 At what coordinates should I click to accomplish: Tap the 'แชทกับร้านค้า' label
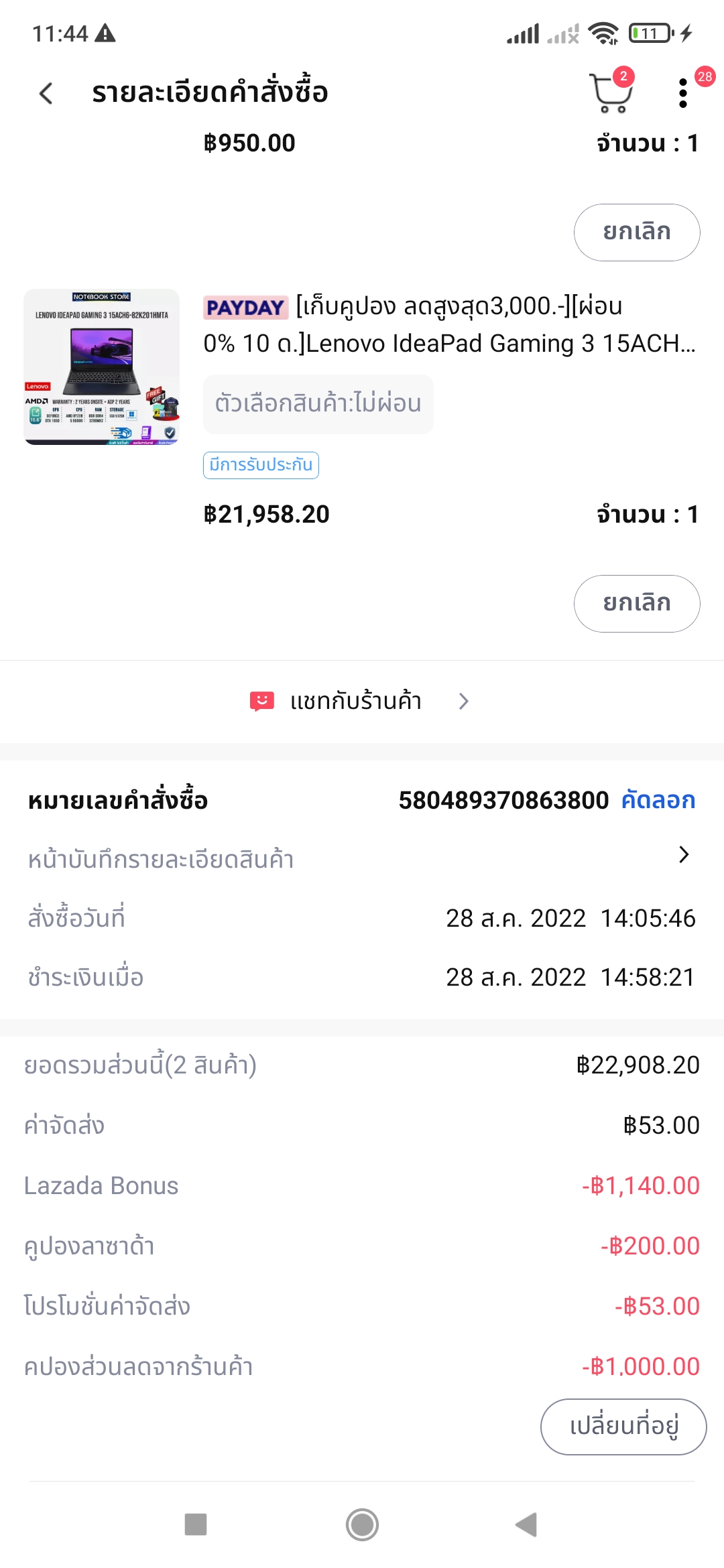355,701
